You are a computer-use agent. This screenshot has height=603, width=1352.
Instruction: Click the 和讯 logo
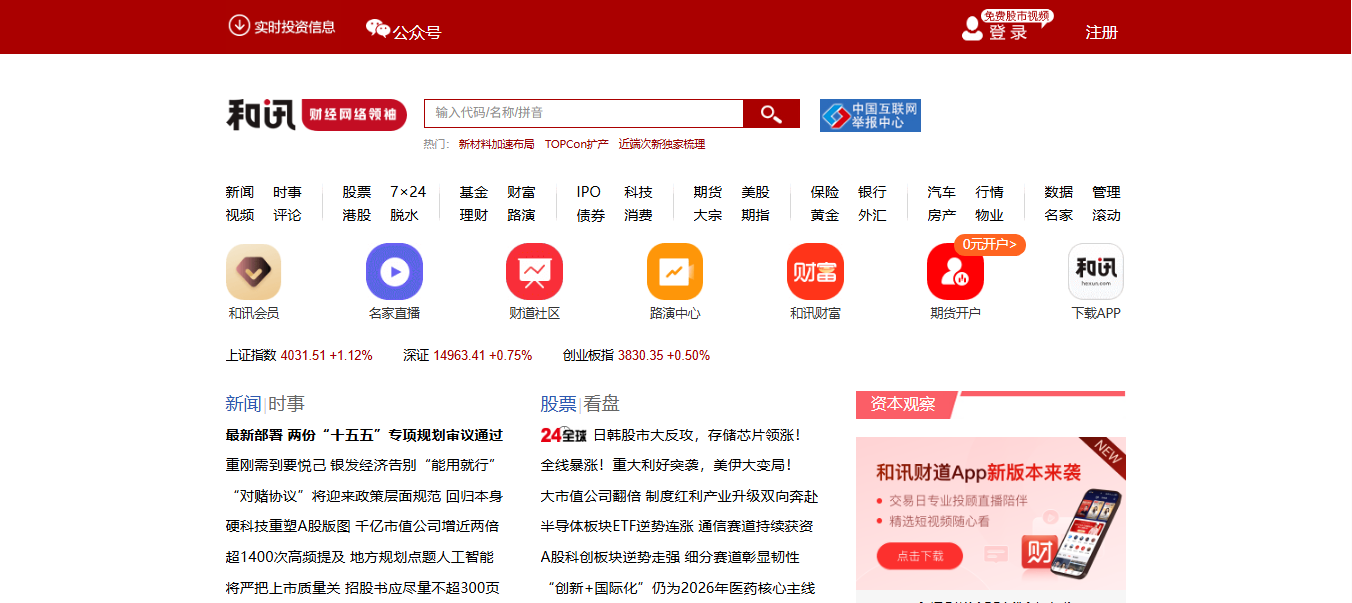(x=261, y=115)
